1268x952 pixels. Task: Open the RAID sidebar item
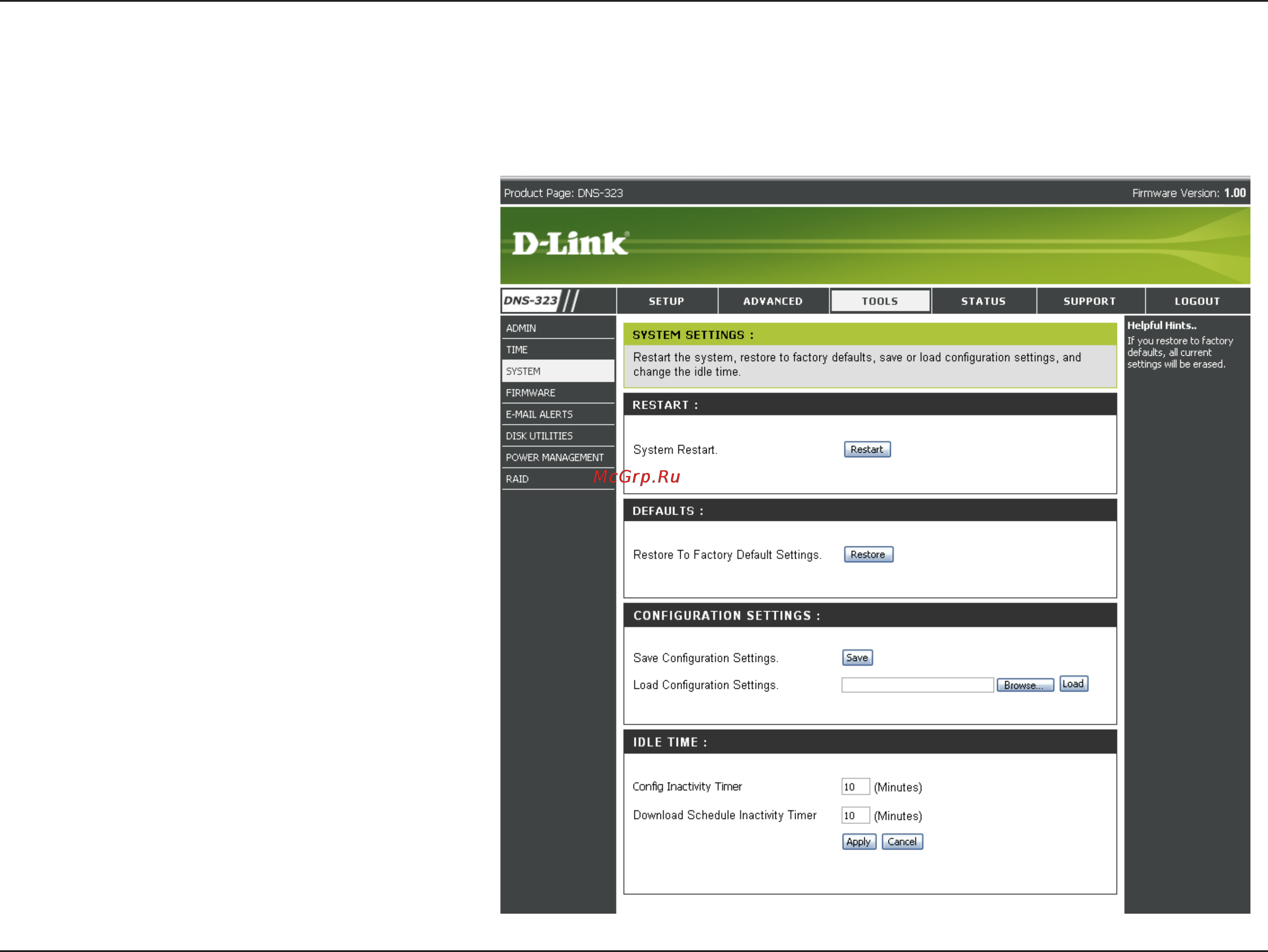click(558, 479)
